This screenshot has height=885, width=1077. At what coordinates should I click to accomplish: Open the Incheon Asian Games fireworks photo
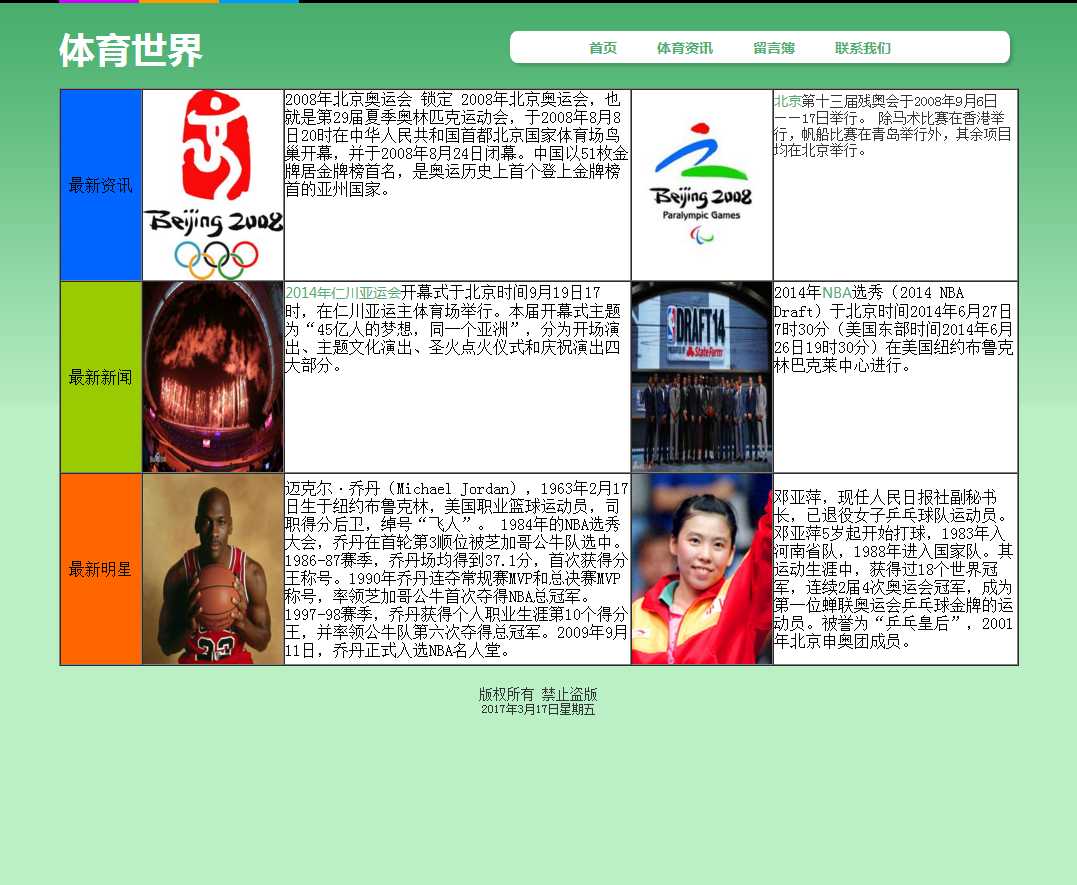tap(213, 377)
